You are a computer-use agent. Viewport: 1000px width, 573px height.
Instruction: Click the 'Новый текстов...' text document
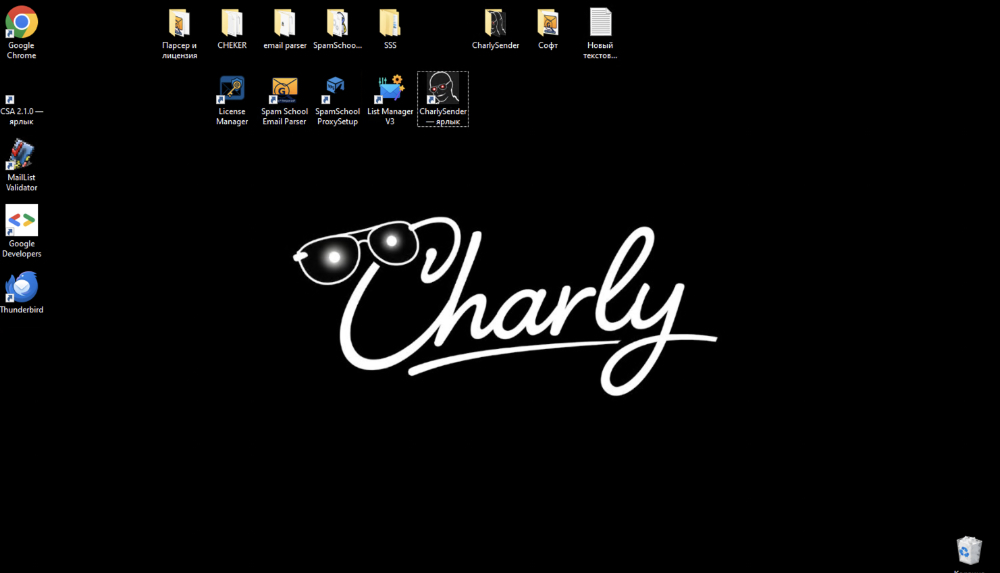point(600,23)
